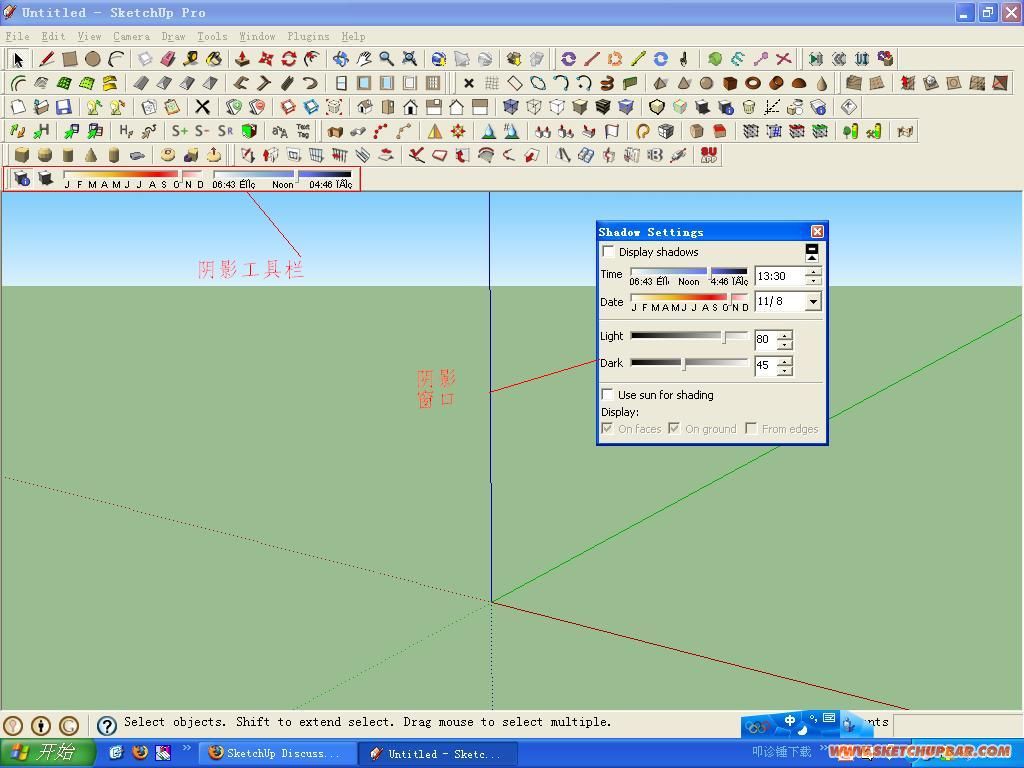Select the Orbit camera tool

(x=340, y=59)
